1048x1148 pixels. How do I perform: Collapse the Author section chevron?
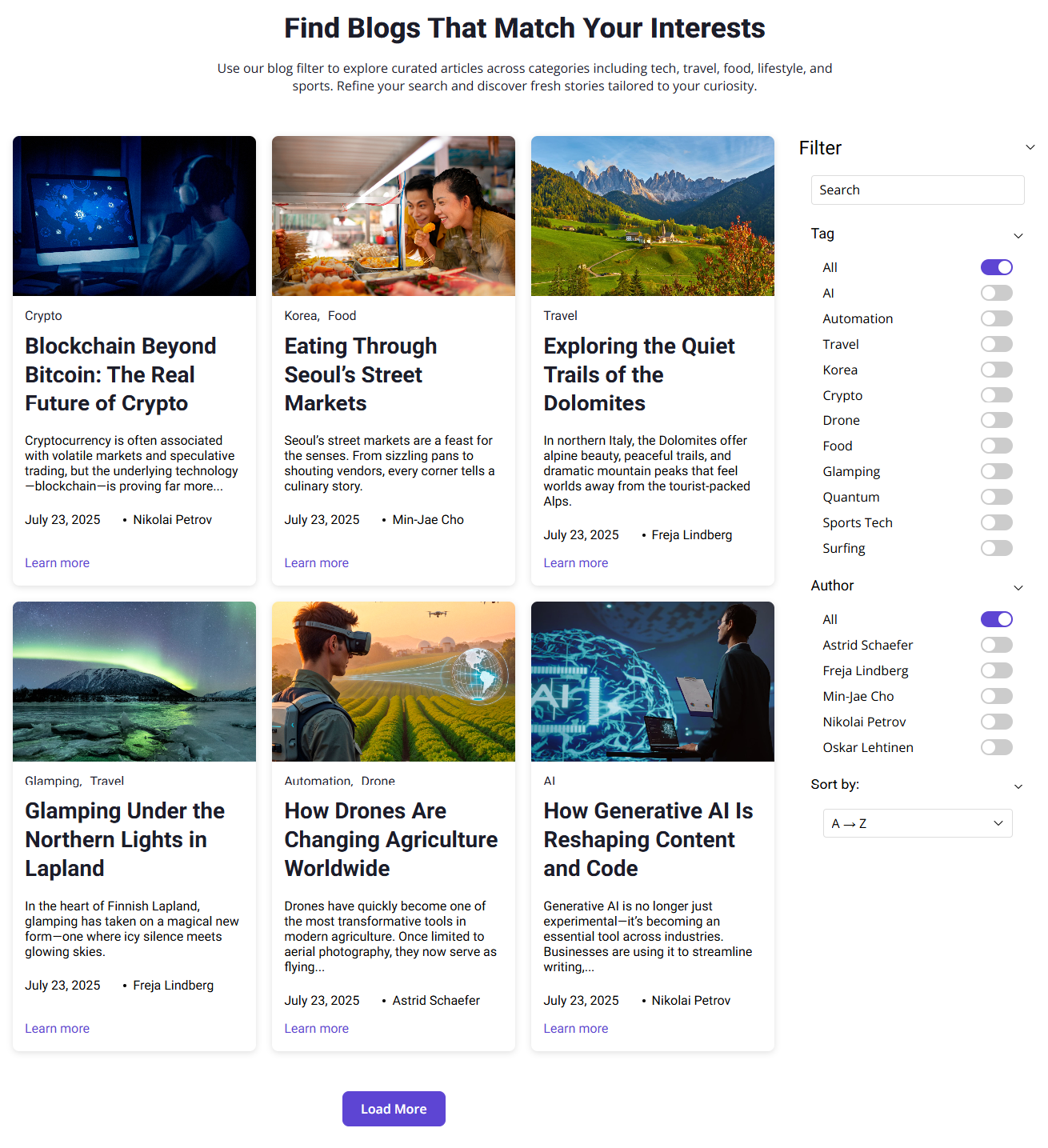1018,587
